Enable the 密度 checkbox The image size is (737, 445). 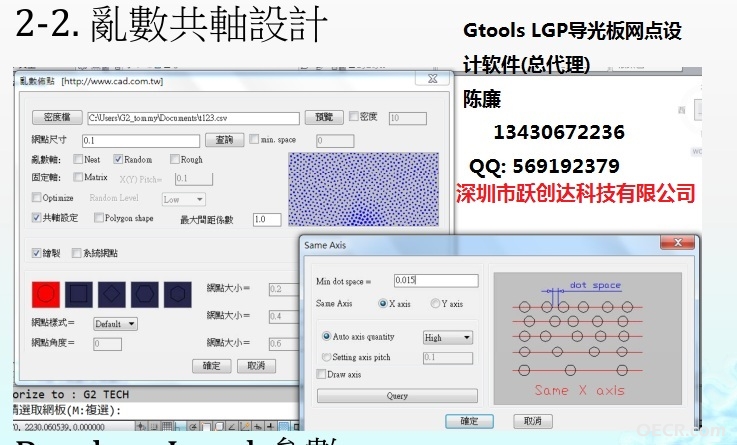(354, 116)
